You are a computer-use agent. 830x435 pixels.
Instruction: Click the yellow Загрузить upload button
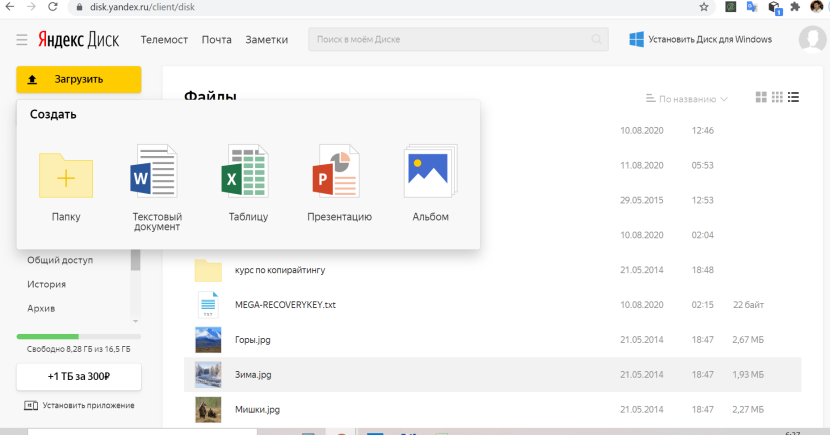pyautogui.click(x=79, y=79)
